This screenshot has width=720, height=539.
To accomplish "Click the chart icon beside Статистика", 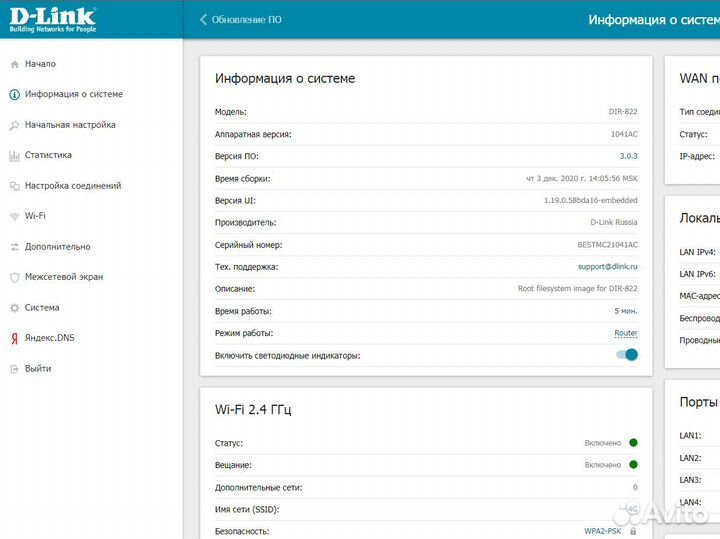I will click(14, 156).
